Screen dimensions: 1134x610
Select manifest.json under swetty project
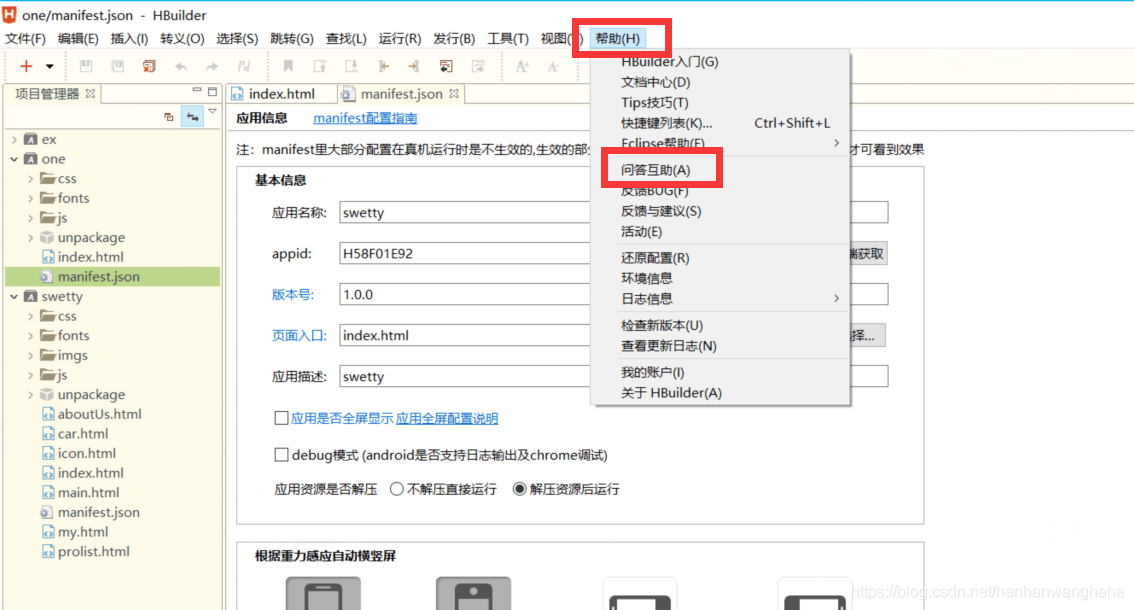click(x=98, y=512)
